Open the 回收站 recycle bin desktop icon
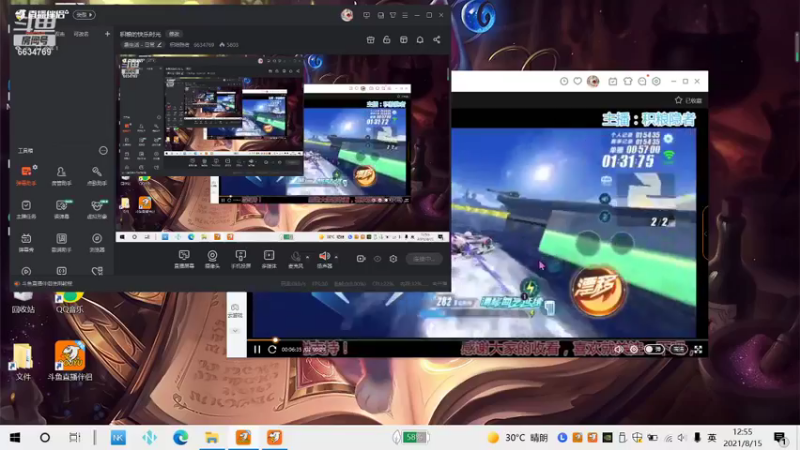The image size is (800, 450). [x=23, y=302]
